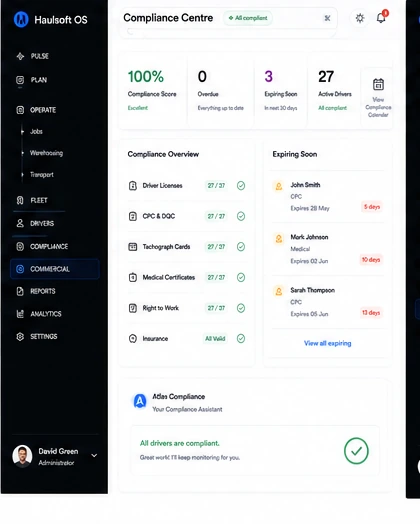Open the Warehousing submenu item

coord(46,153)
